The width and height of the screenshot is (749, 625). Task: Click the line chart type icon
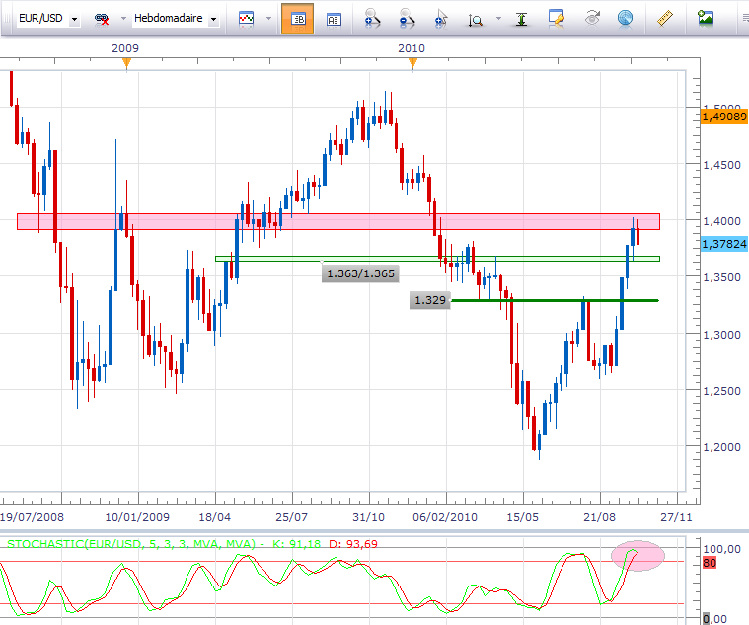[246, 19]
